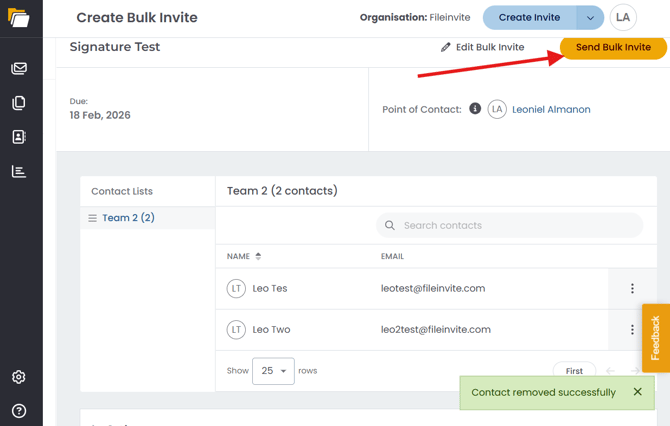Click the Send Bulk Invite button
The image size is (670, 426).
point(613,47)
